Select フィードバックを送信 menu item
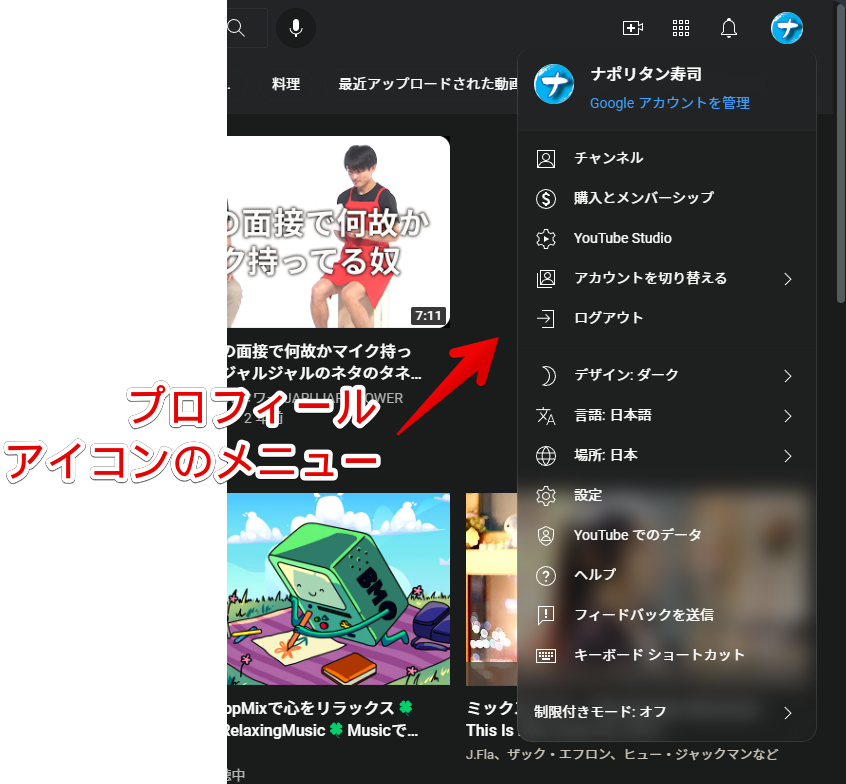 tap(666, 615)
